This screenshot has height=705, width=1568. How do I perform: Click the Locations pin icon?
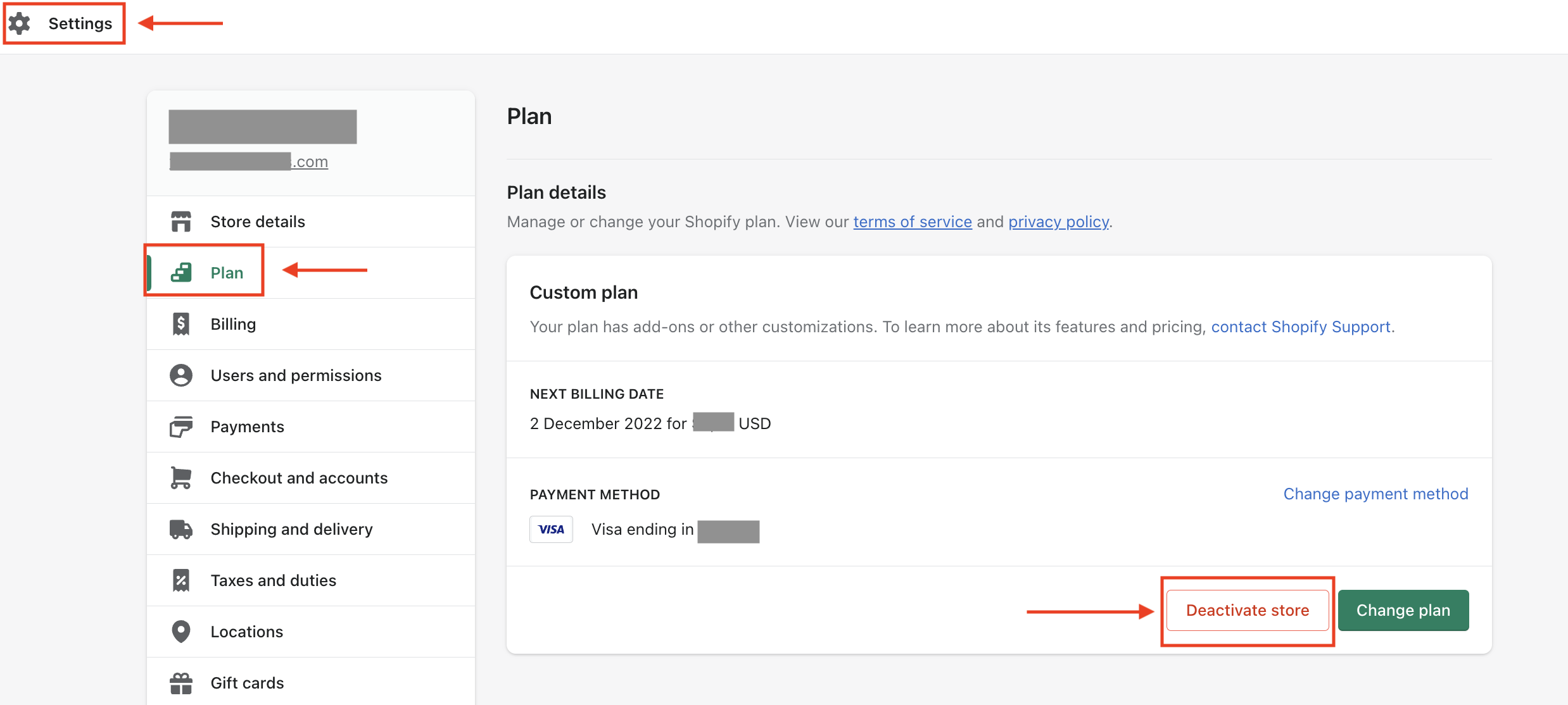(181, 632)
